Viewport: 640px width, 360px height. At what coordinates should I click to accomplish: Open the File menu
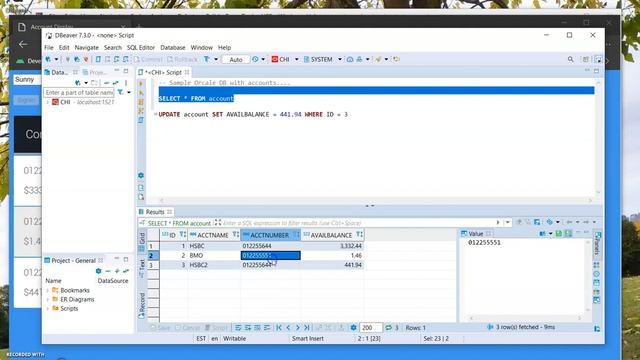[x=49, y=47]
